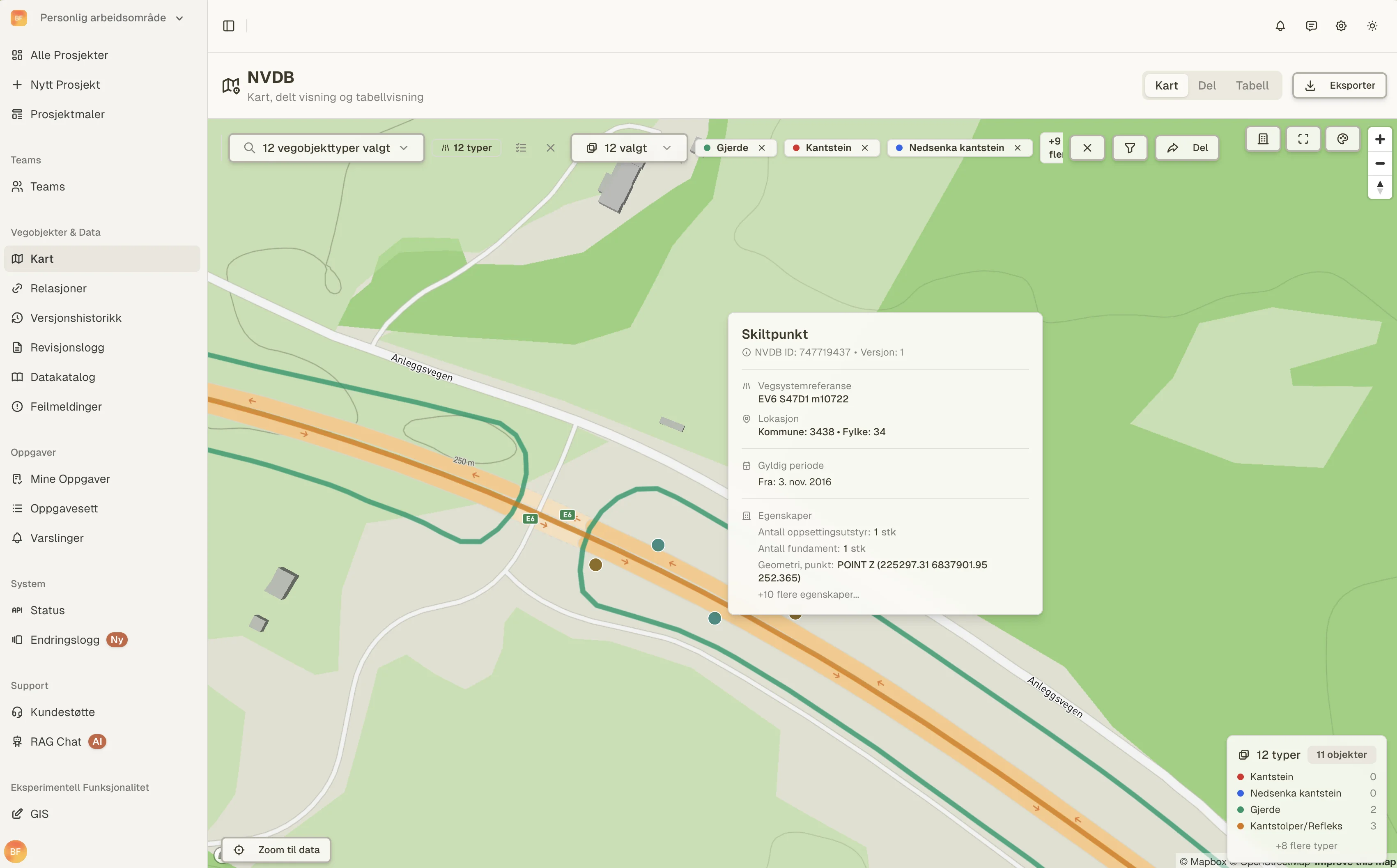
Task: Toggle the checklist selection icon
Action: pos(521,148)
